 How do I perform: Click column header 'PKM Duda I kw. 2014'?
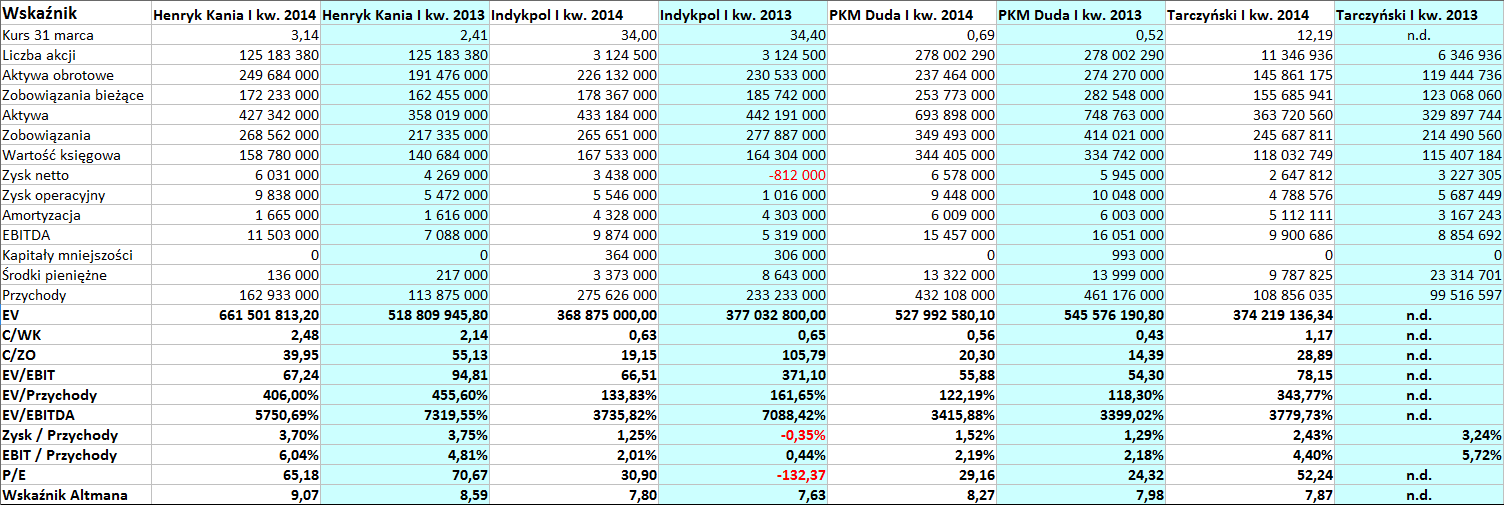pyautogui.click(x=912, y=14)
